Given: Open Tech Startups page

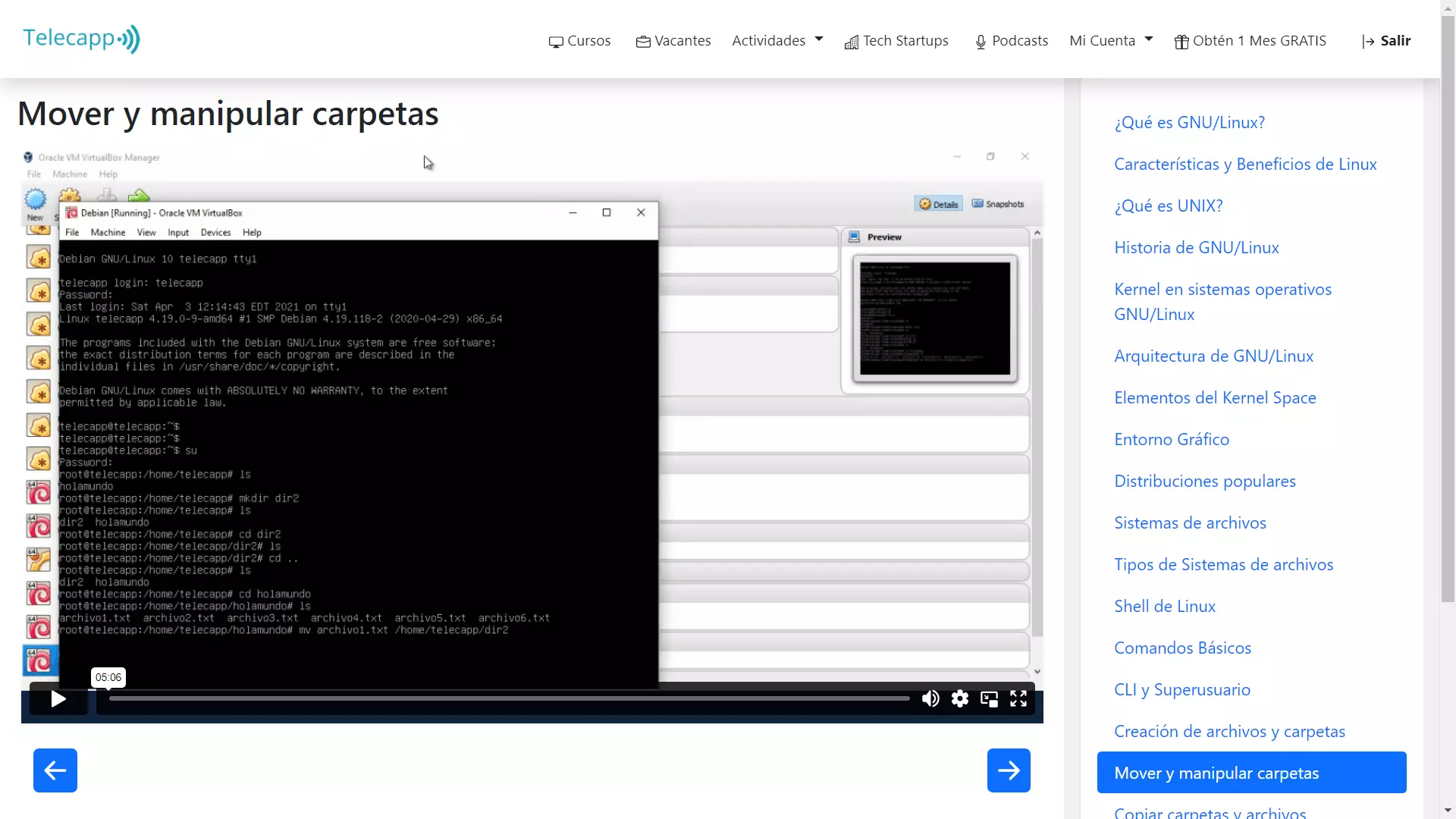Looking at the screenshot, I should (896, 41).
